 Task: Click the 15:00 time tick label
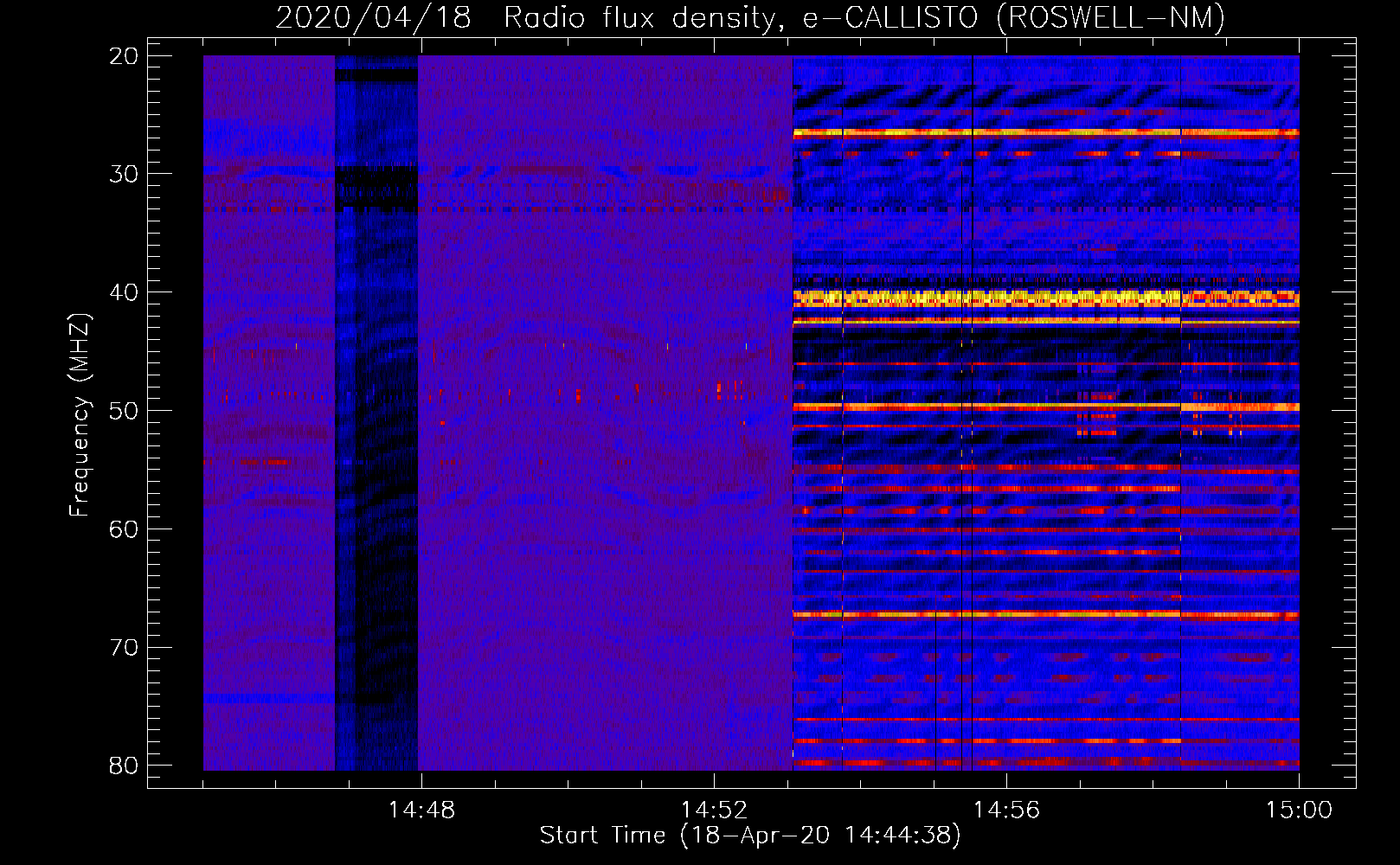tap(1299, 811)
